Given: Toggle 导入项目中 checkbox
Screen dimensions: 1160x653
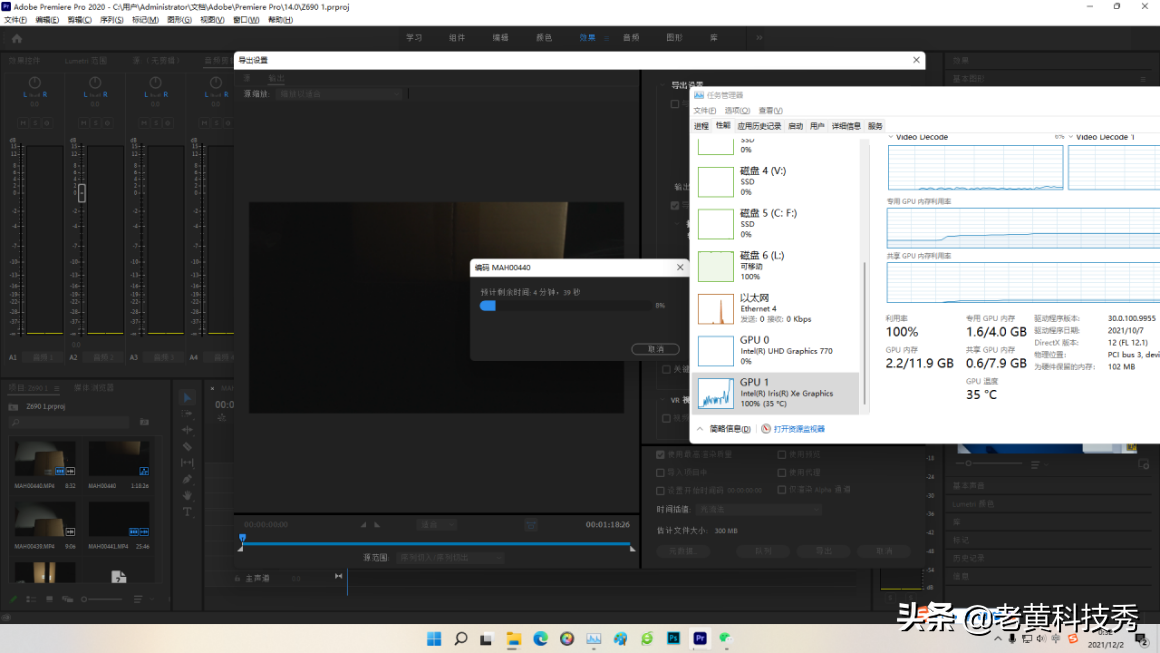Looking at the screenshot, I should (661, 473).
